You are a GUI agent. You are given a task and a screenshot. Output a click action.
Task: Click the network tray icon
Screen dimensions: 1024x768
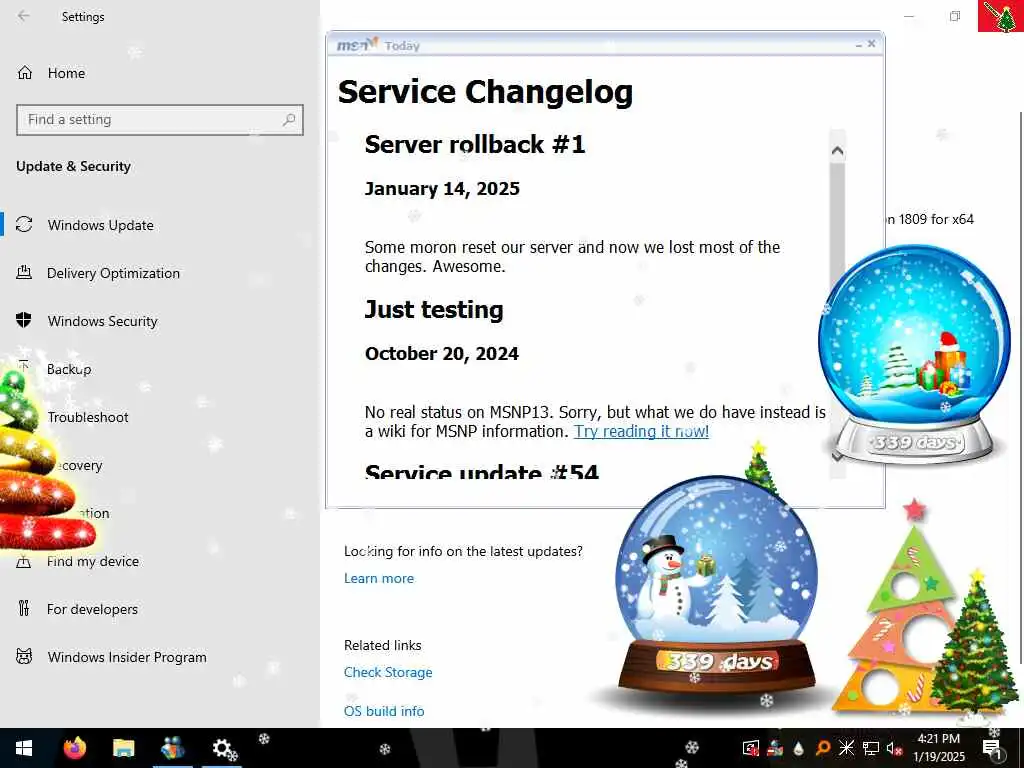(x=871, y=748)
